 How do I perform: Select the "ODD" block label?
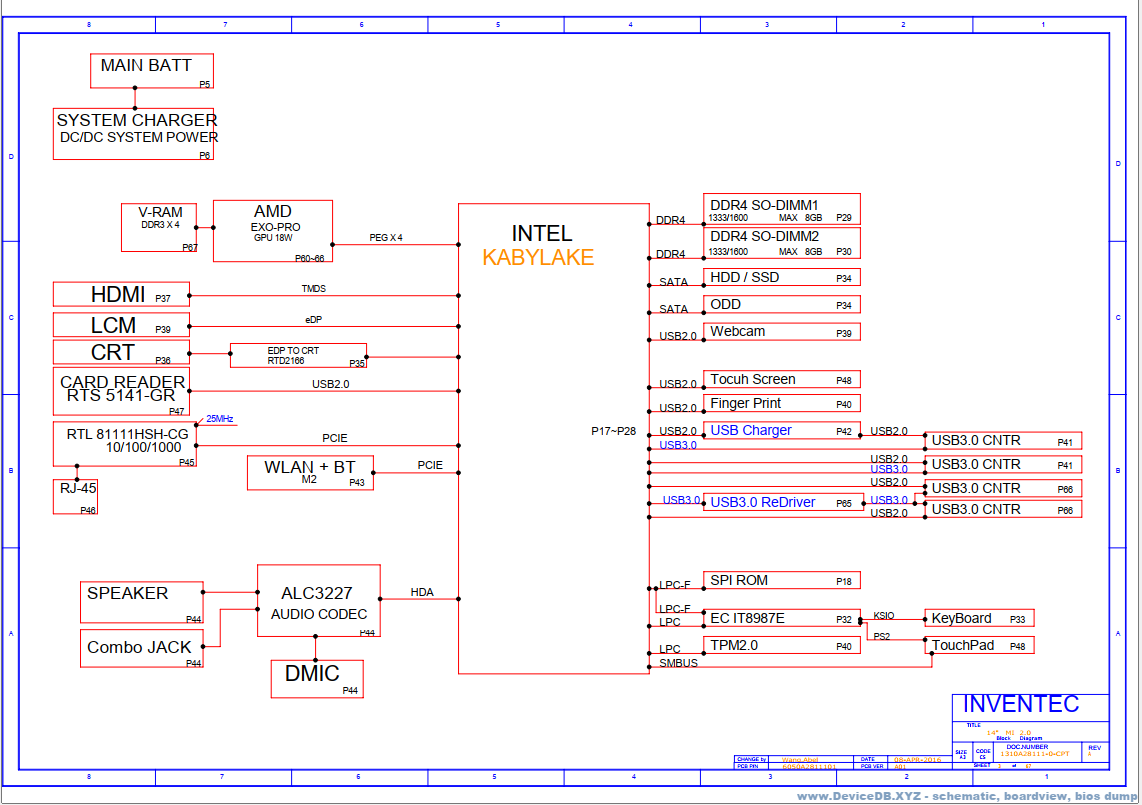(725, 305)
